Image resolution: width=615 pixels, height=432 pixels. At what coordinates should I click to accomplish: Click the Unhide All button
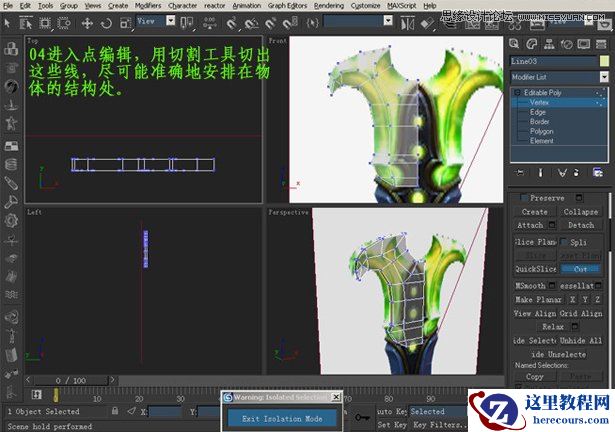point(581,341)
